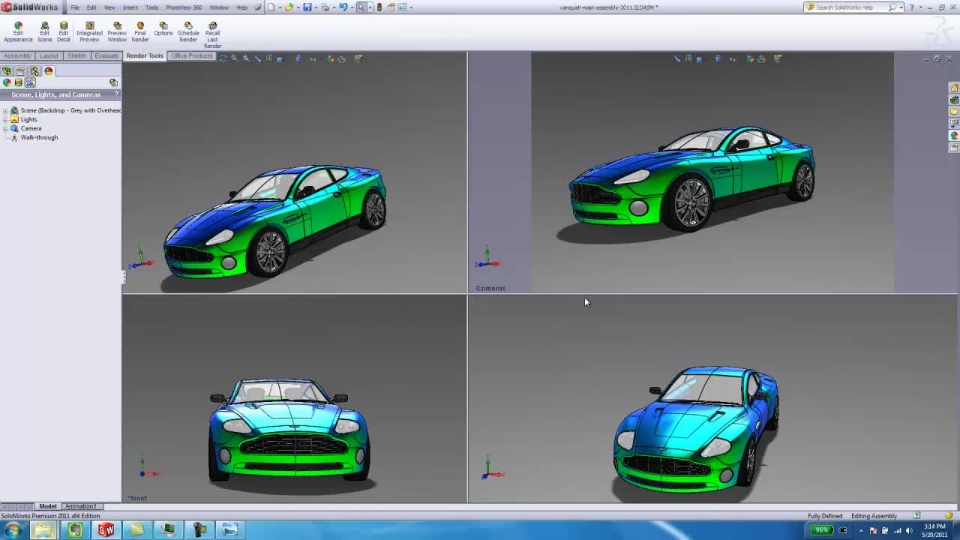Screen dimensions: 960x540
Task: Expand the Scene backdrop tree node
Action: tap(6, 111)
